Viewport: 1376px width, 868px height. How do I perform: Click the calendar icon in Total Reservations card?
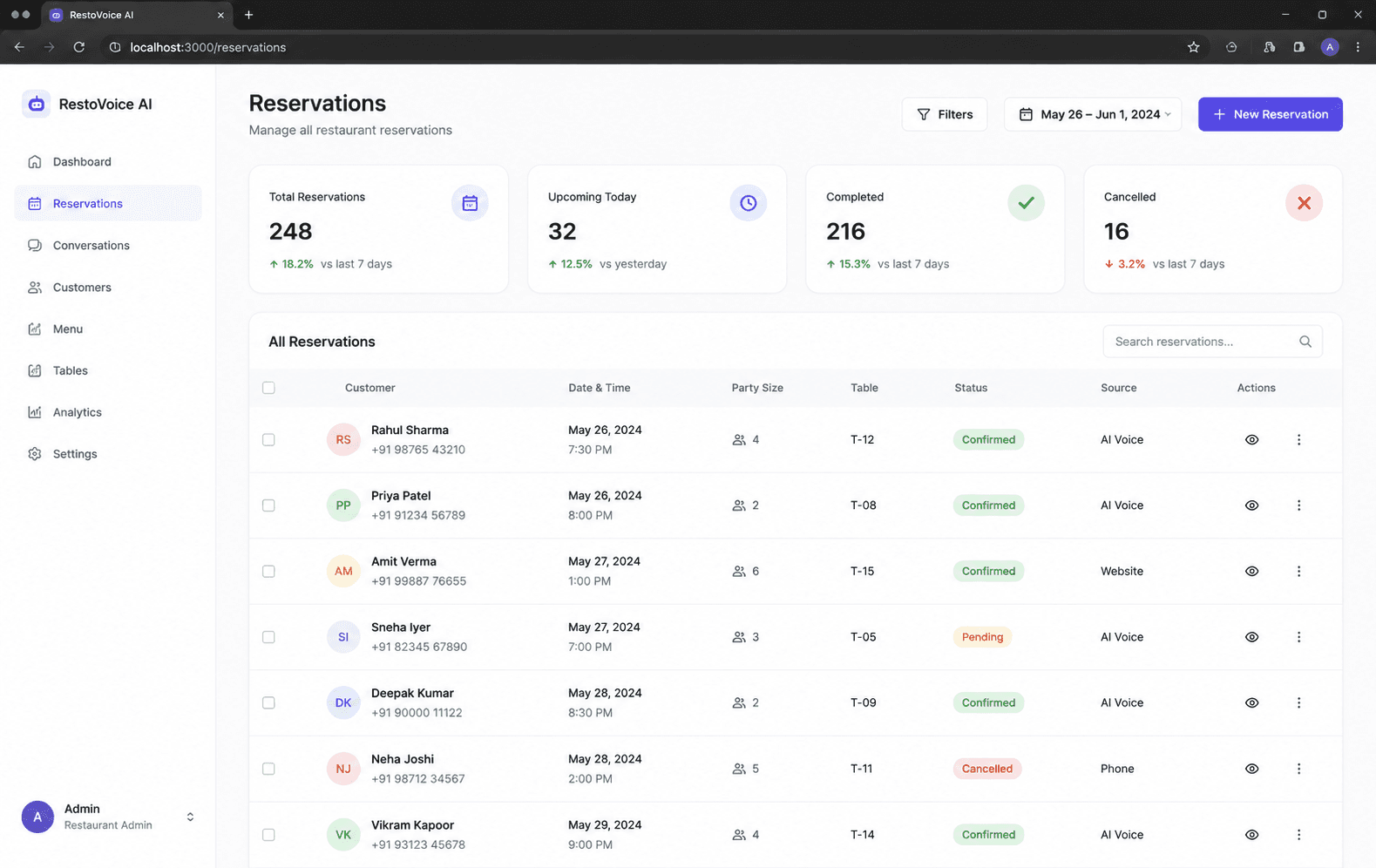pos(470,203)
